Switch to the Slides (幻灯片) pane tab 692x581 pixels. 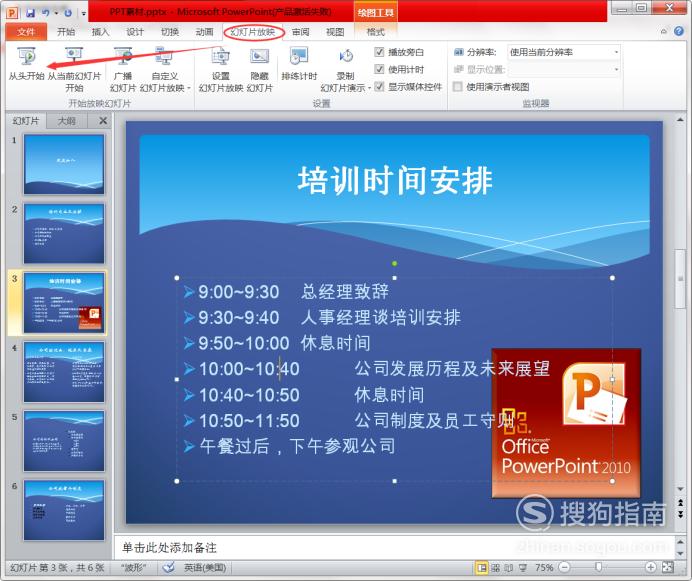pyautogui.click(x=26, y=121)
